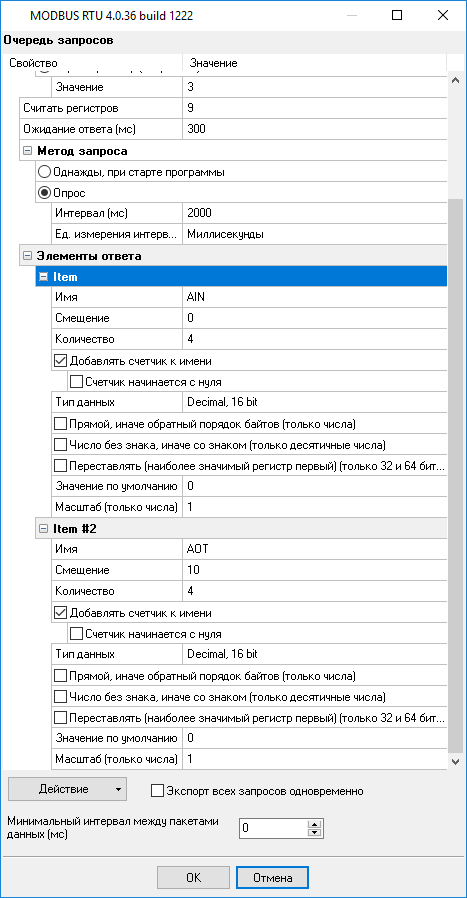Check 'Переставлять' register option for AIN item
467x898 pixels.
coord(60,466)
